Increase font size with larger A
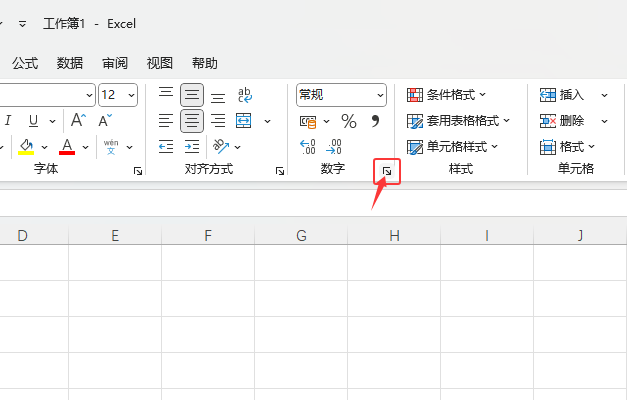 (x=78, y=120)
